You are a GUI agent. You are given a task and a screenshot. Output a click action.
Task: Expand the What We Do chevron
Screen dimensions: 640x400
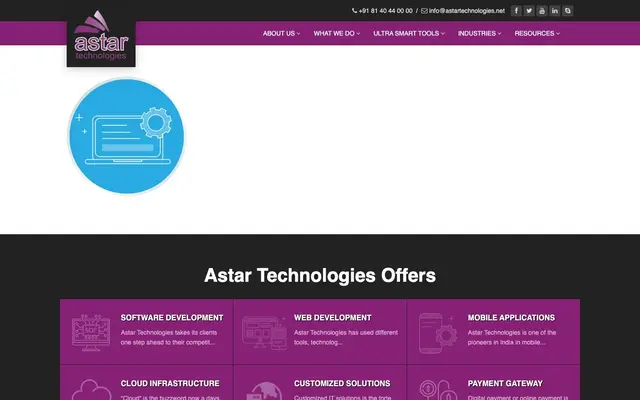point(358,33)
